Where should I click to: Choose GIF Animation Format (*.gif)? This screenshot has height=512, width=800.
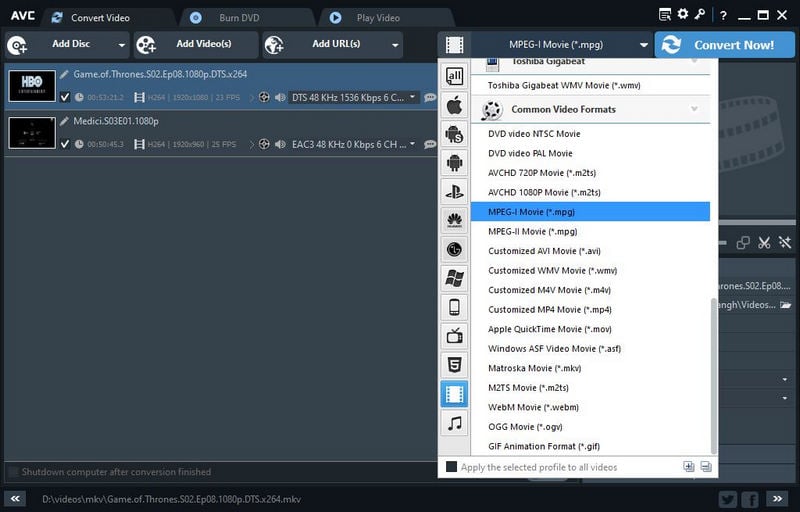(590, 446)
